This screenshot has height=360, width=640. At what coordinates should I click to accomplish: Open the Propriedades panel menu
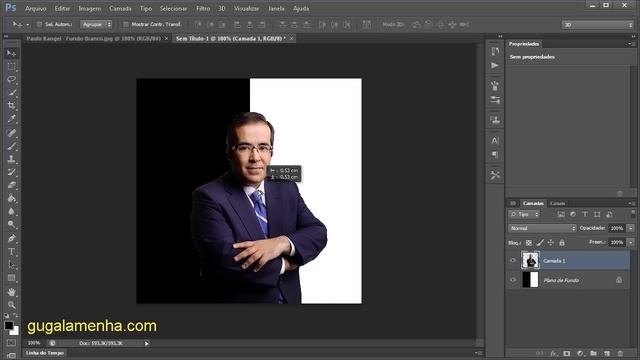tap(631, 44)
